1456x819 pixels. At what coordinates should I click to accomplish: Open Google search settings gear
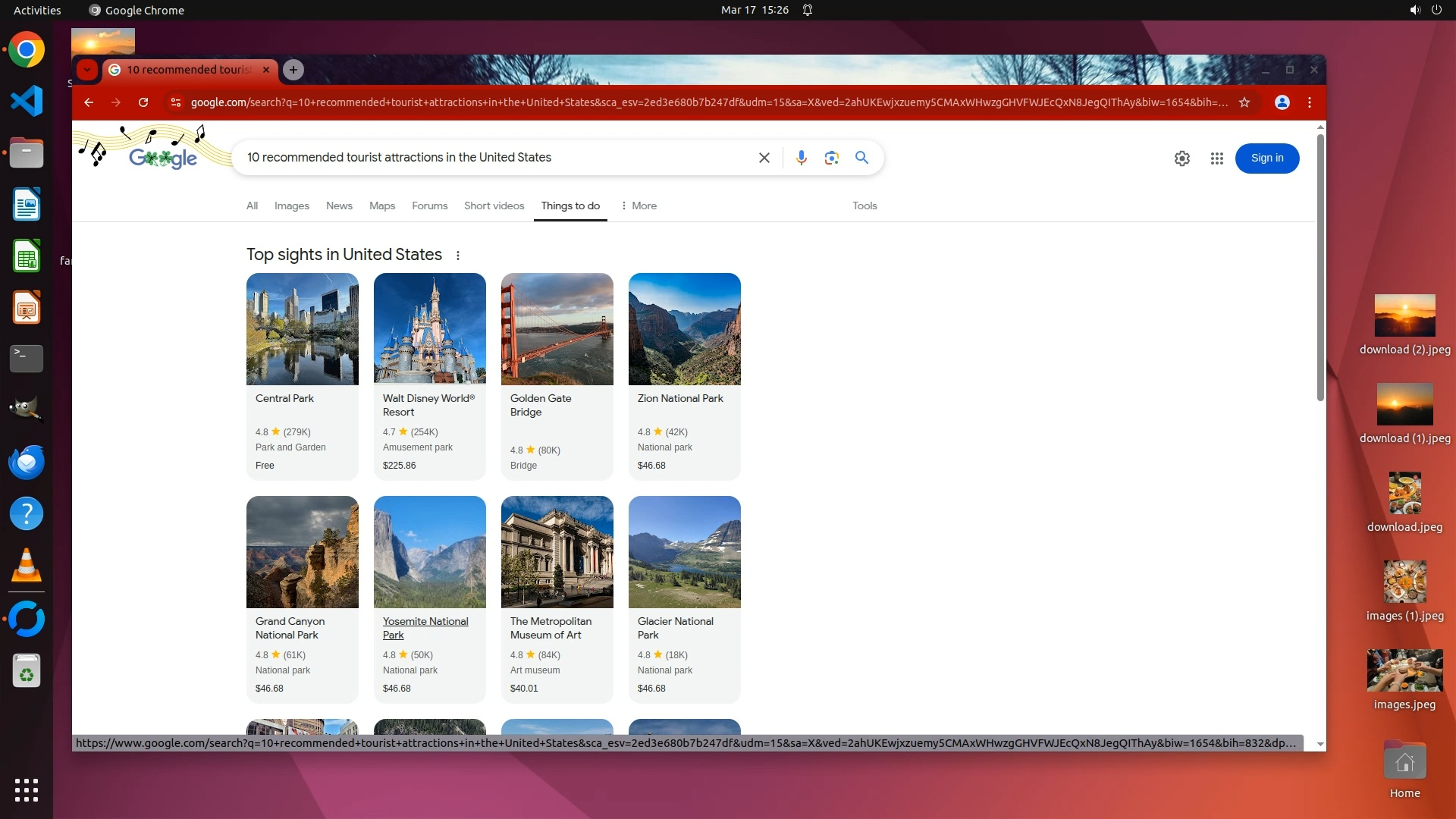click(1181, 158)
